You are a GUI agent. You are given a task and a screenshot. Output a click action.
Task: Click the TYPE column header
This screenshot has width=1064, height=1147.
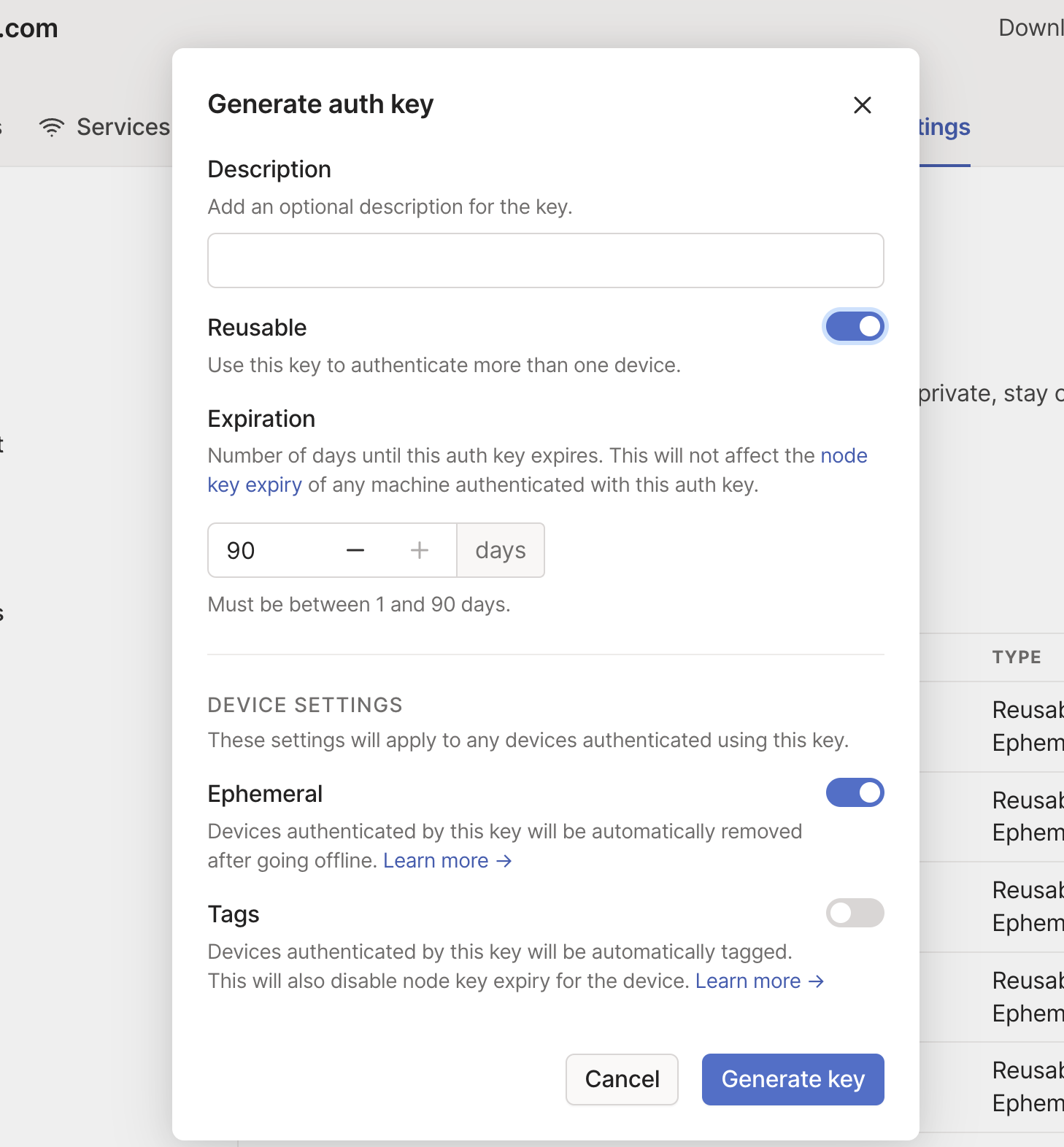point(1017,657)
